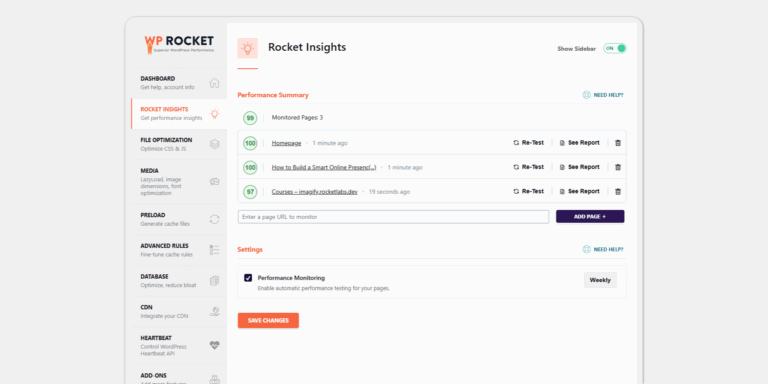This screenshot has width=768, height=384.
Task: Uncheck the Performance Monitoring checkbox
Action: (248, 278)
